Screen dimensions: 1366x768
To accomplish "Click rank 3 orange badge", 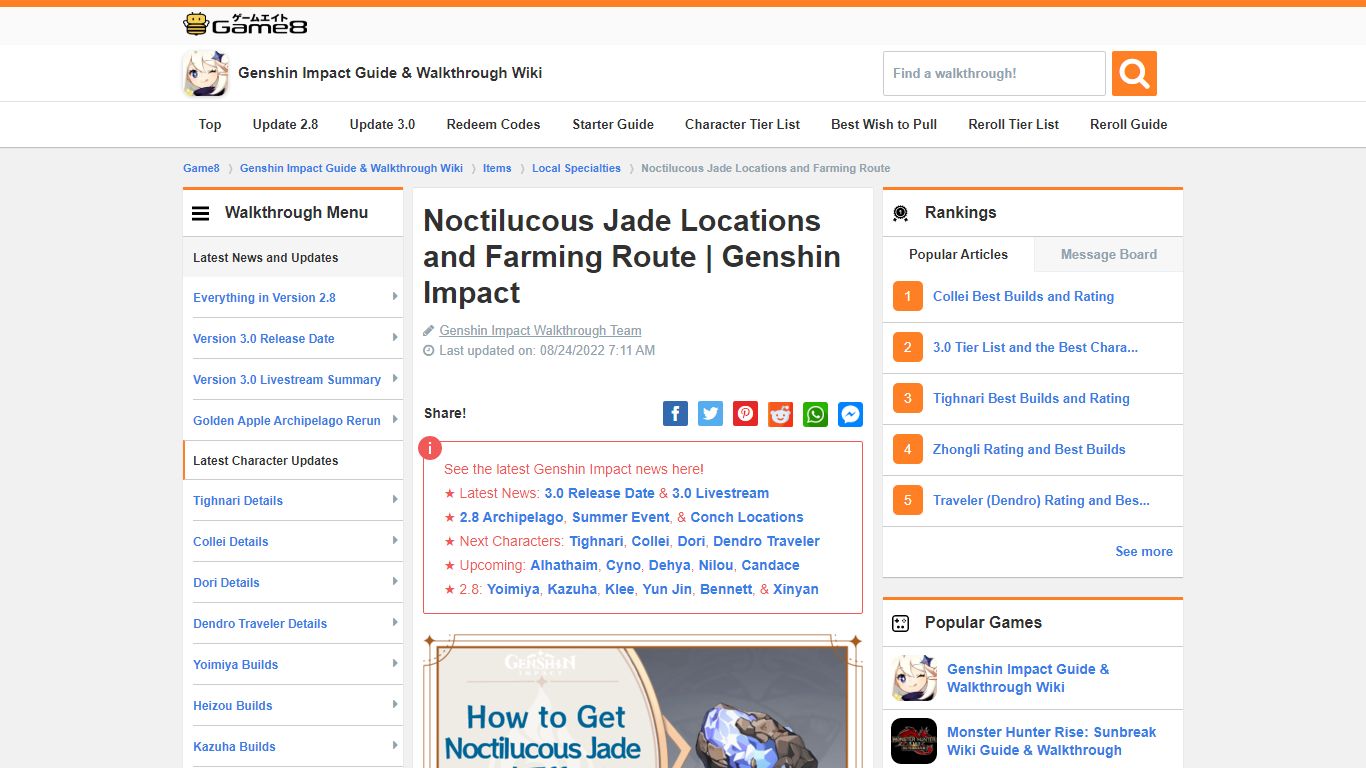I will pos(908,398).
